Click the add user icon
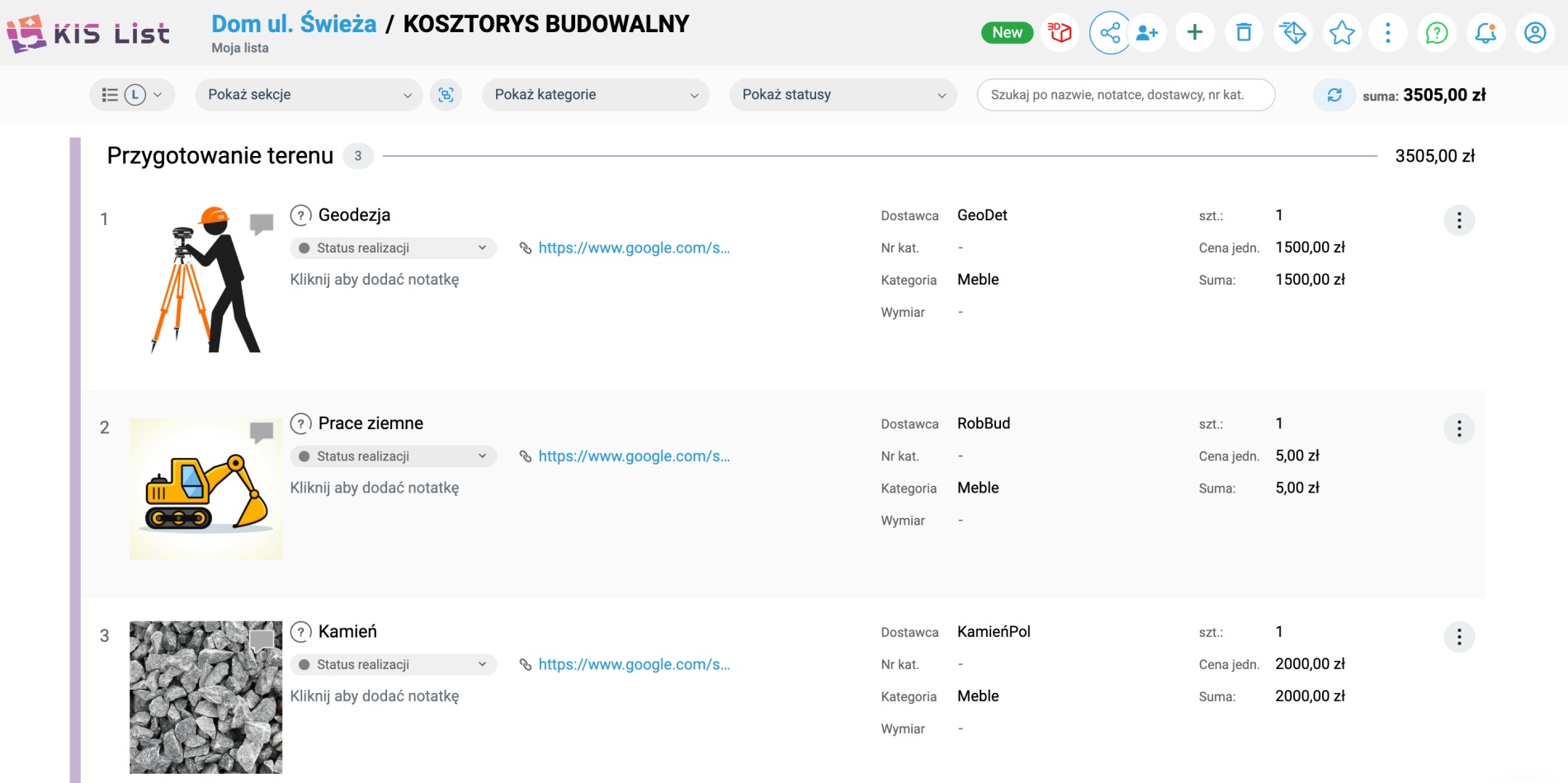The height and width of the screenshot is (783, 1568). click(1147, 33)
